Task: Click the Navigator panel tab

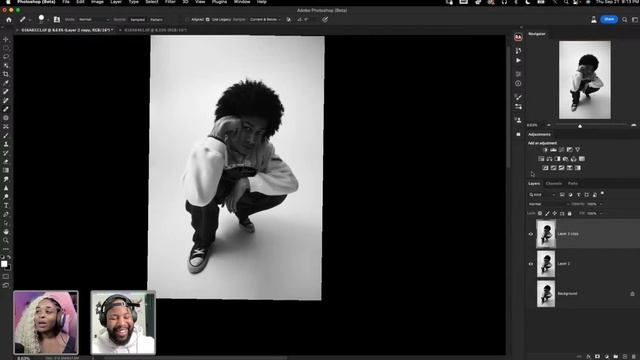Action: (537, 34)
